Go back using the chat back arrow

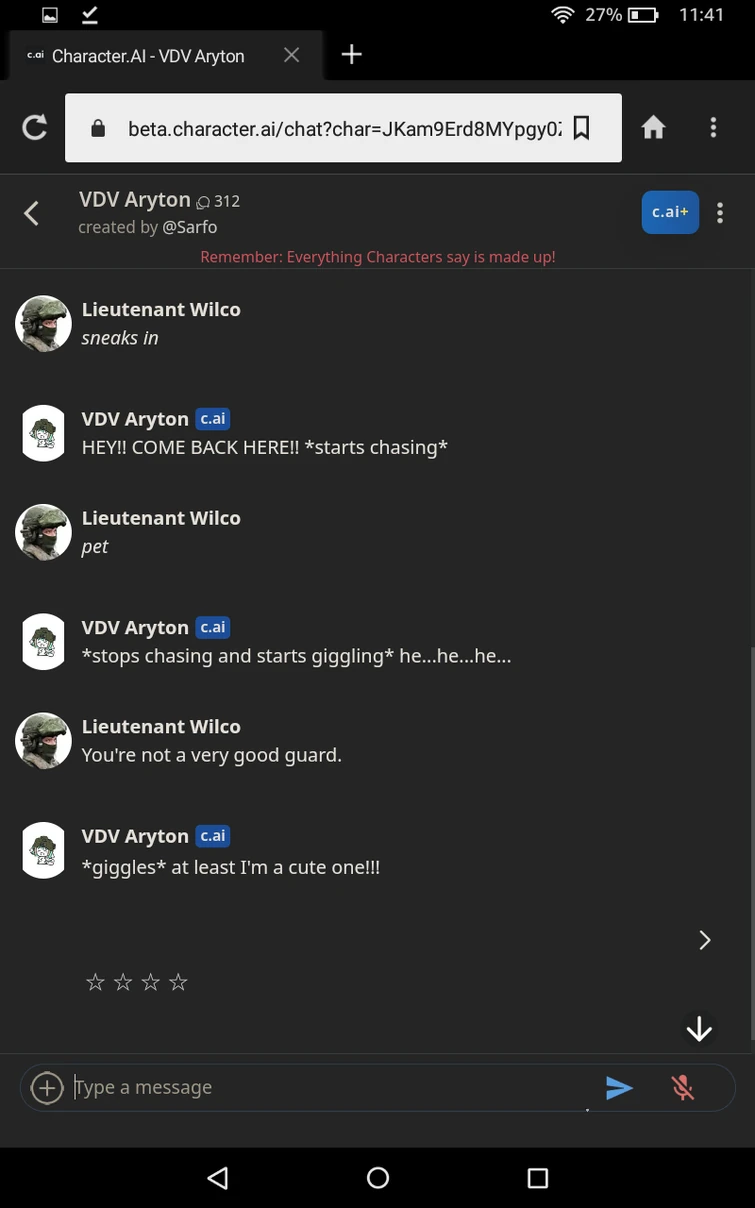pyautogui.click(x=31, y=213)
